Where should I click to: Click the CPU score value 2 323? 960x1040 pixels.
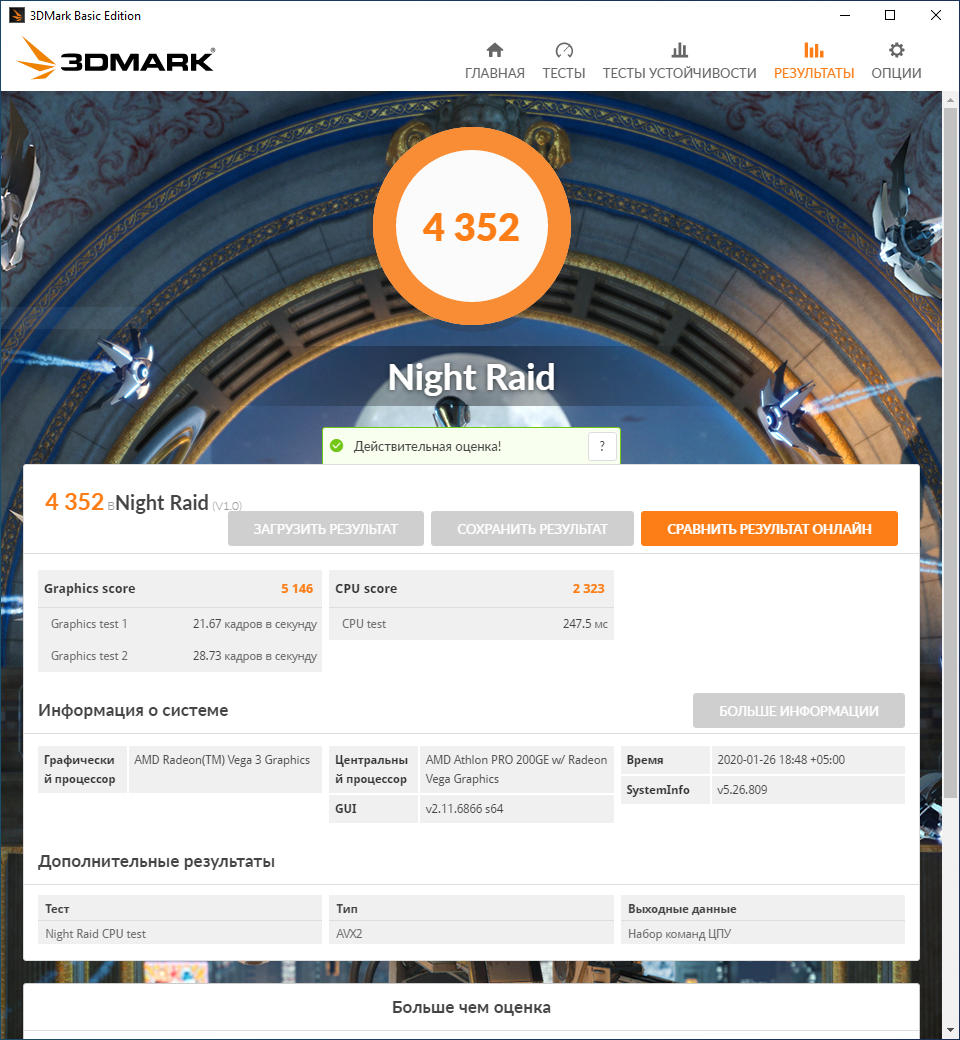pyautogui.click(x=588, y=588)
